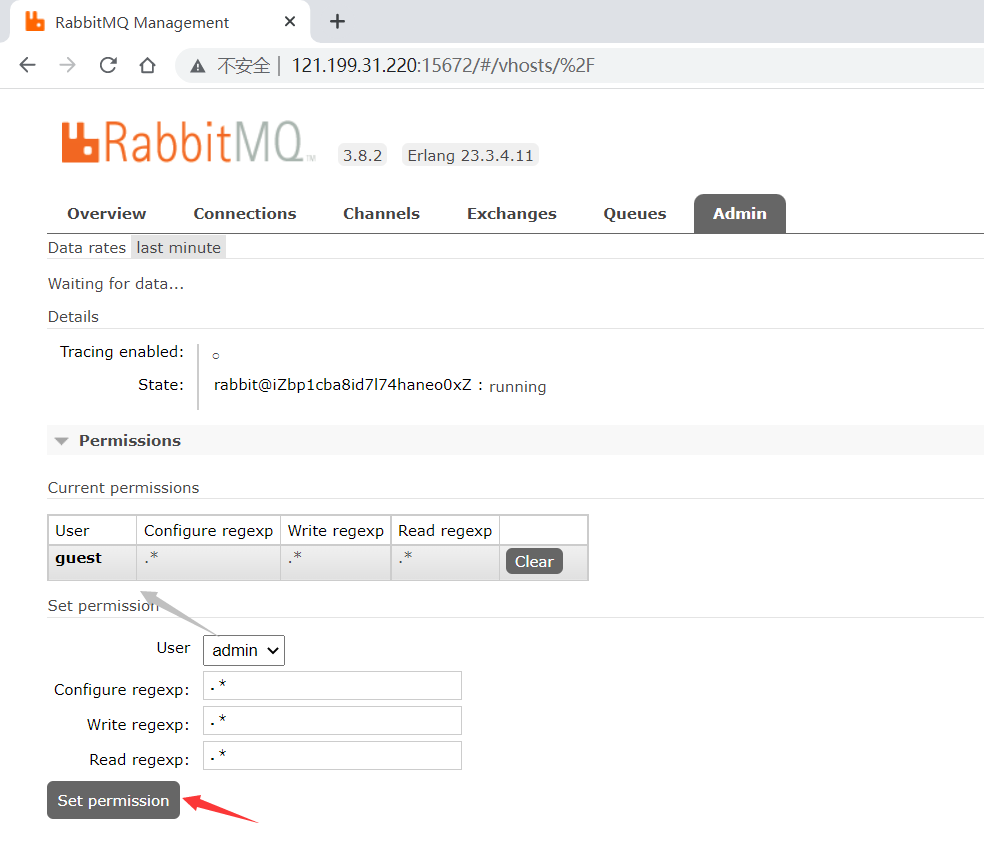Click the address bar URL
This screenshot has width=984, height=841.
(x=443, y=65)
